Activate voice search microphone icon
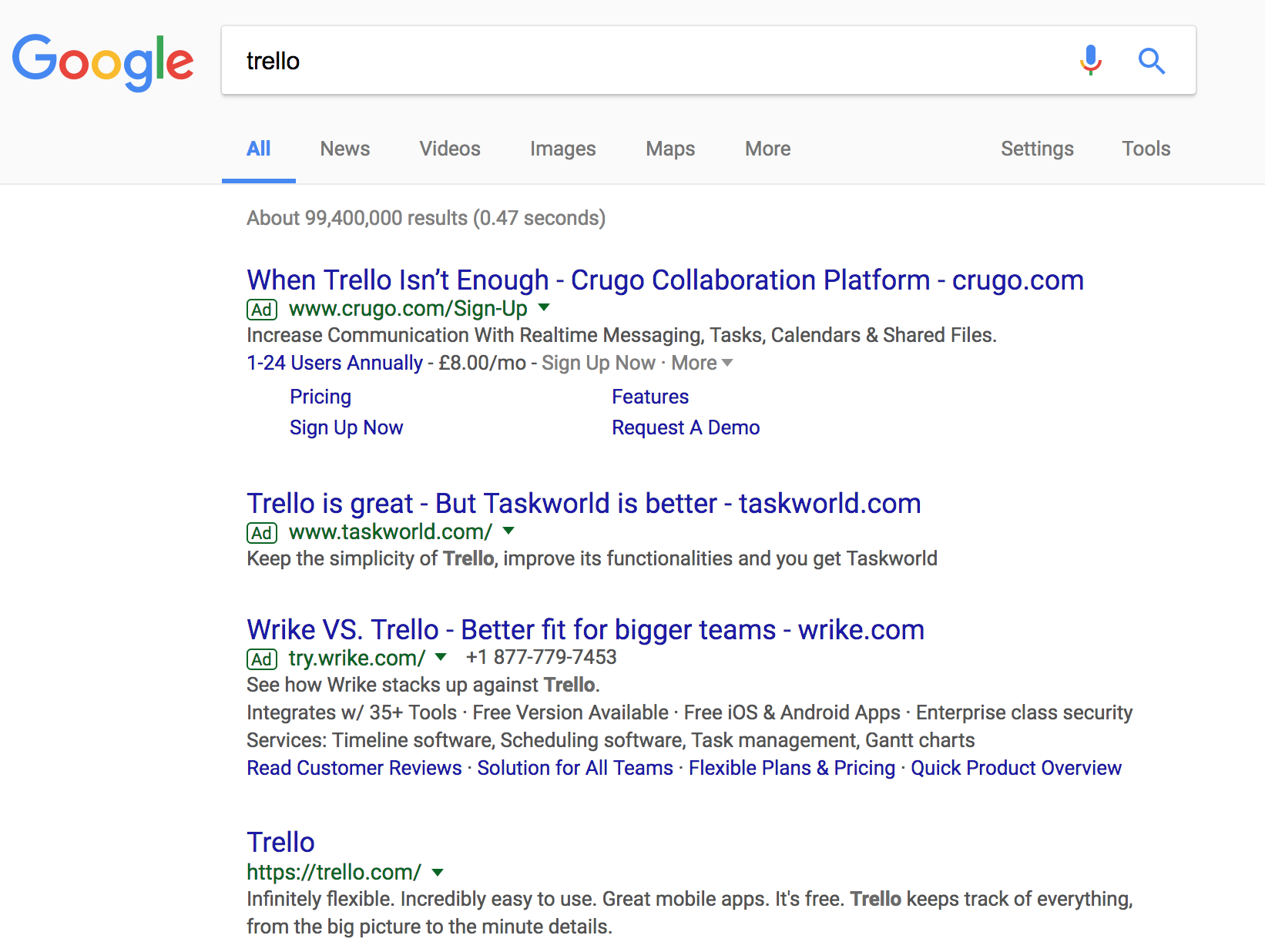The image size is (1265, 952). point(1090,60)
